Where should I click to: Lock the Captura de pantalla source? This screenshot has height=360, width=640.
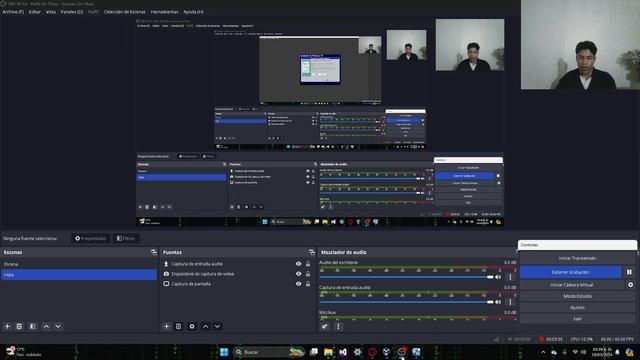pos(308,284)
